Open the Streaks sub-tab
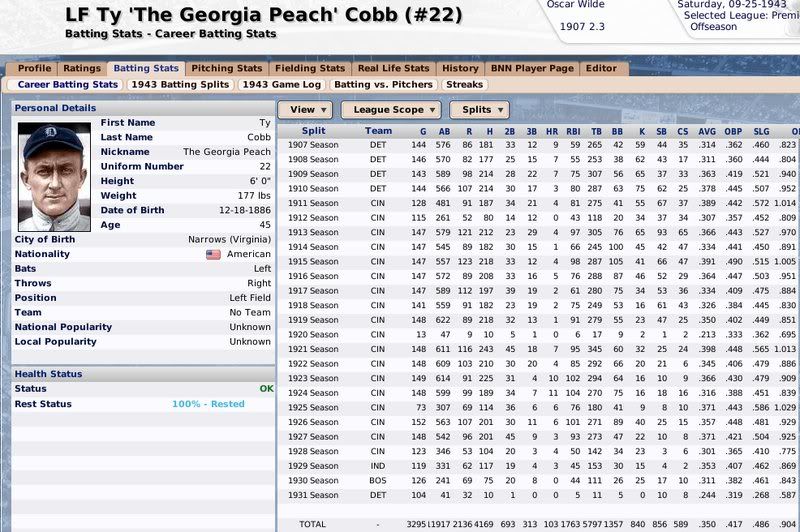The width and height of the screenshot is (800, 532). 463,85
